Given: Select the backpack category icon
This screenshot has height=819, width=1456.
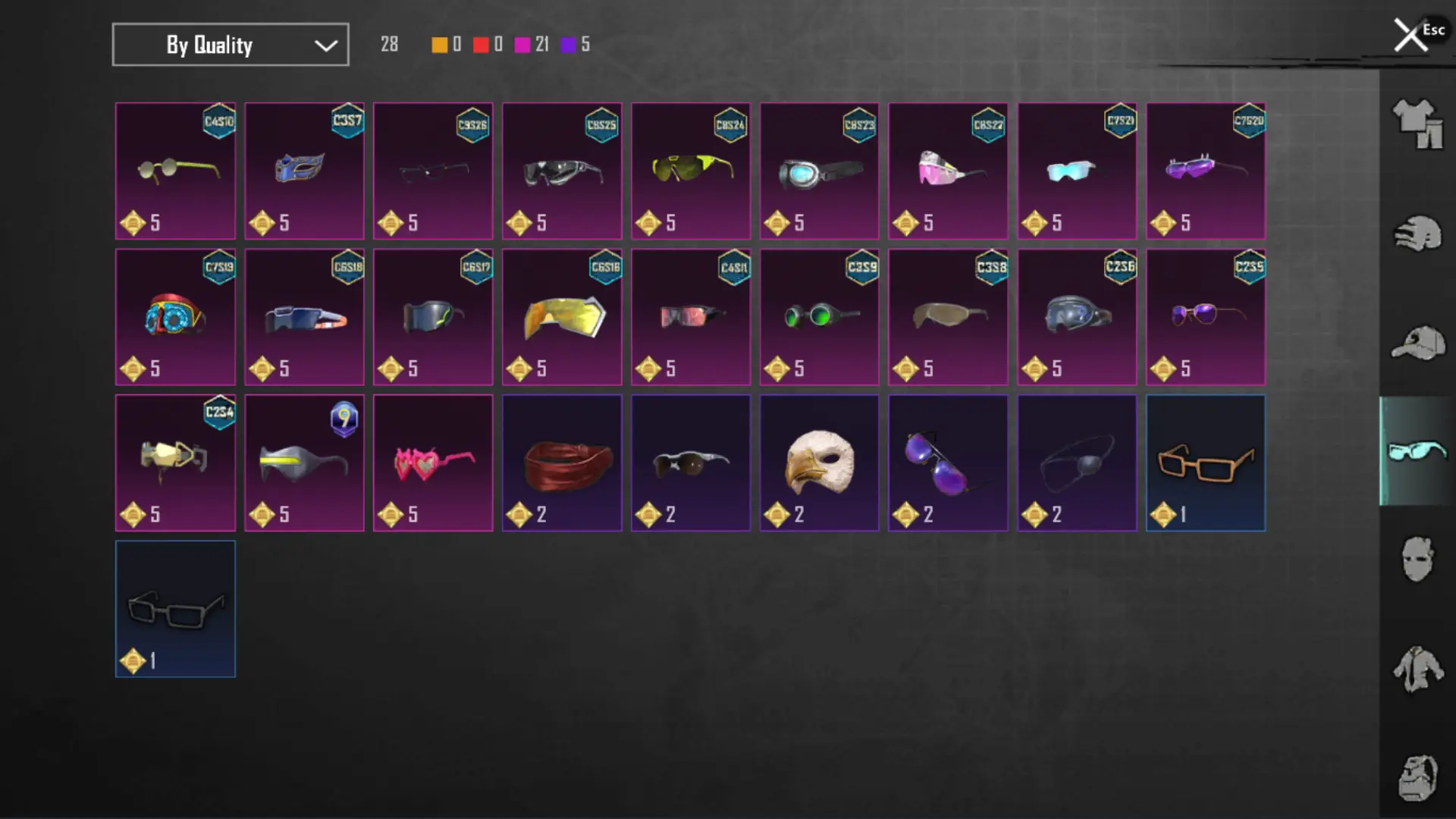Looking at the screenshot, I should point(1417,777).
